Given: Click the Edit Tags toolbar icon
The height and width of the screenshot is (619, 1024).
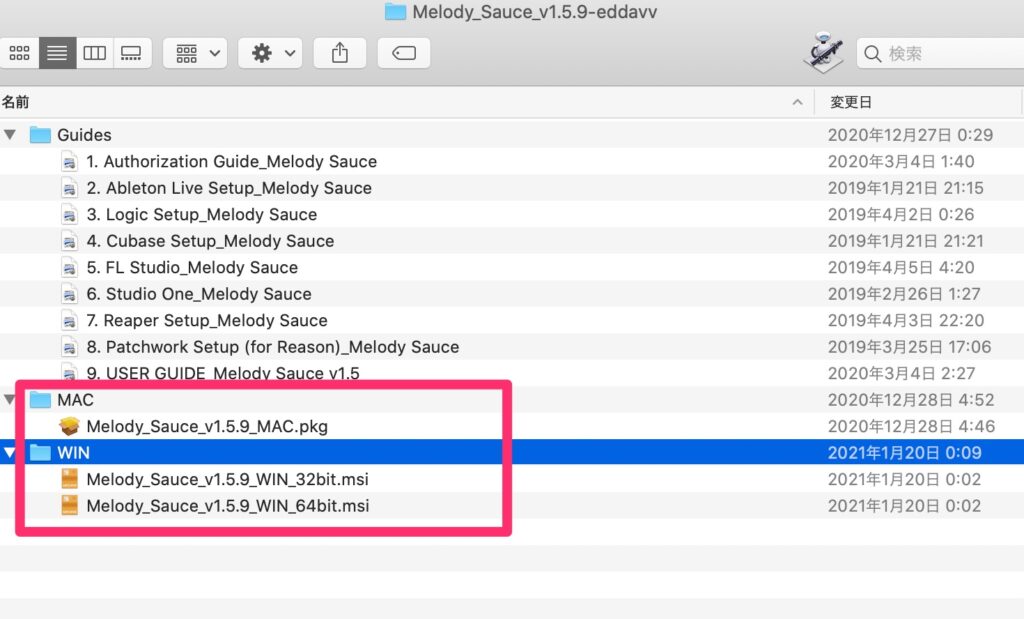Looking at the screenshot, I should point(404,53).
